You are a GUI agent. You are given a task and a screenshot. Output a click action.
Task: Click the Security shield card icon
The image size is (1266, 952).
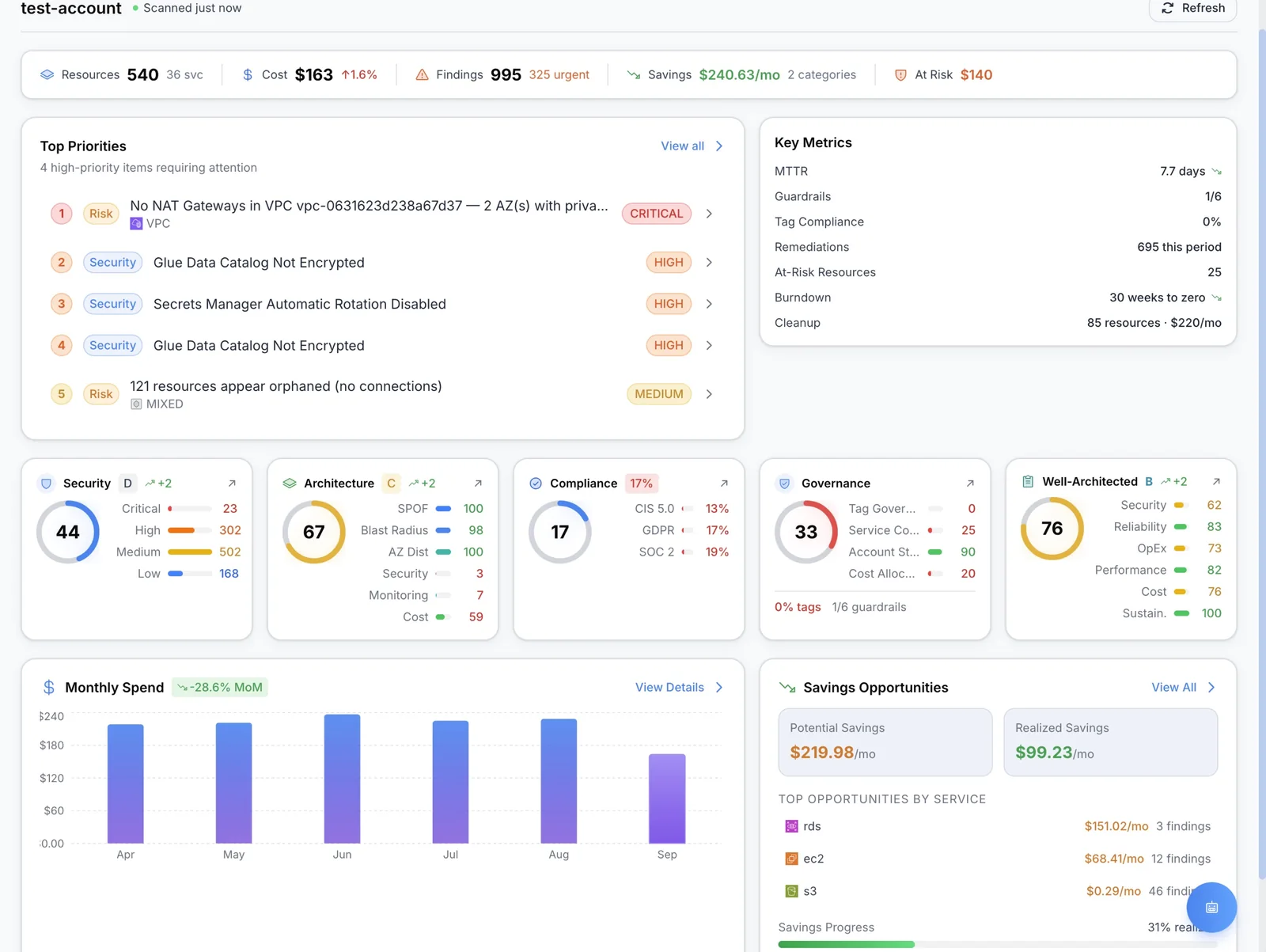[x=46, y=484]
